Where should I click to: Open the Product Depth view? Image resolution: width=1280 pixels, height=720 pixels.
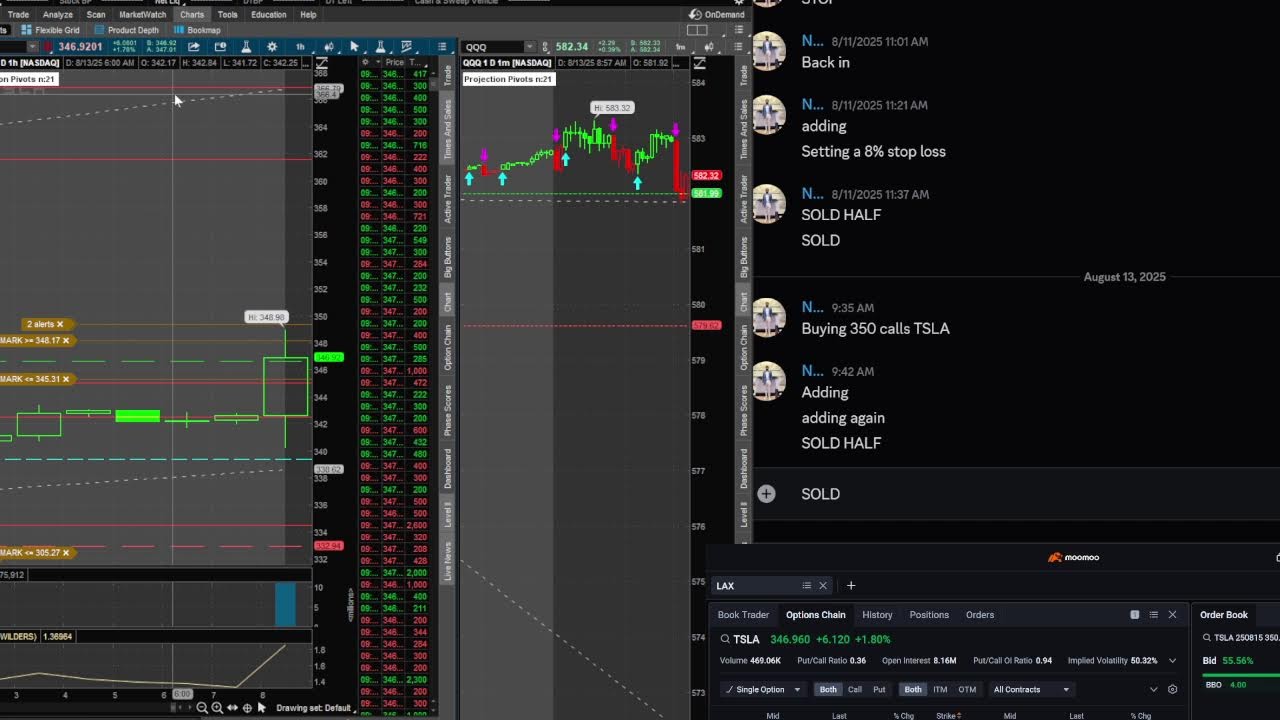[127, 30]
